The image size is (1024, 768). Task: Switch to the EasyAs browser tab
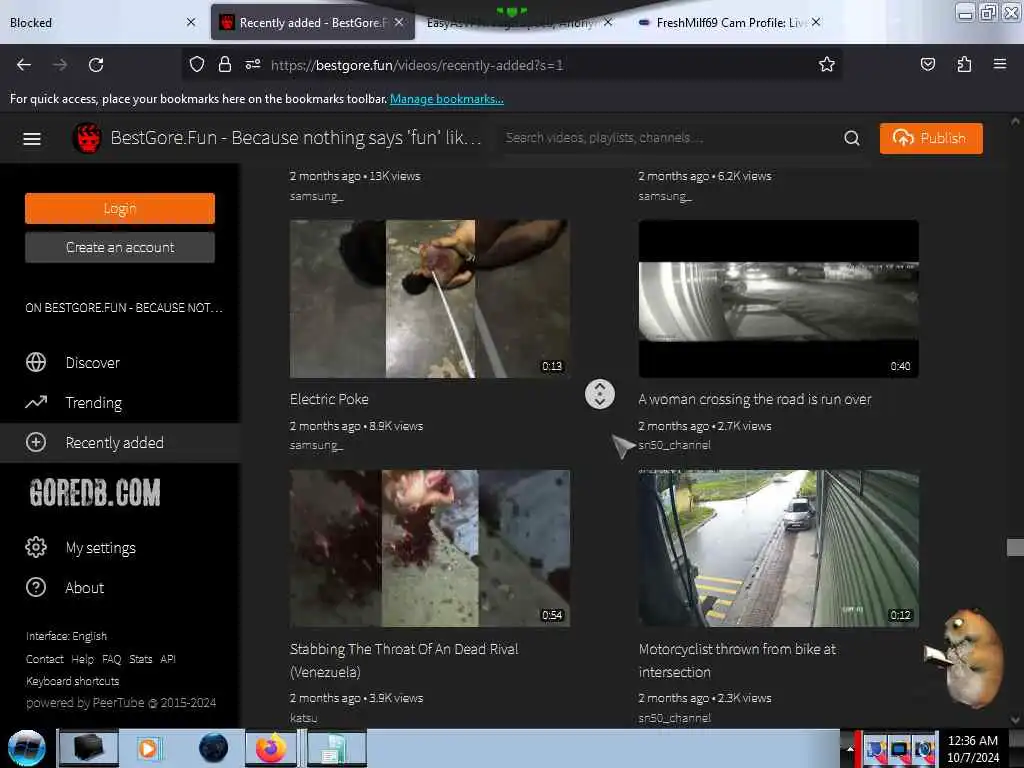(x=513, y=23)
